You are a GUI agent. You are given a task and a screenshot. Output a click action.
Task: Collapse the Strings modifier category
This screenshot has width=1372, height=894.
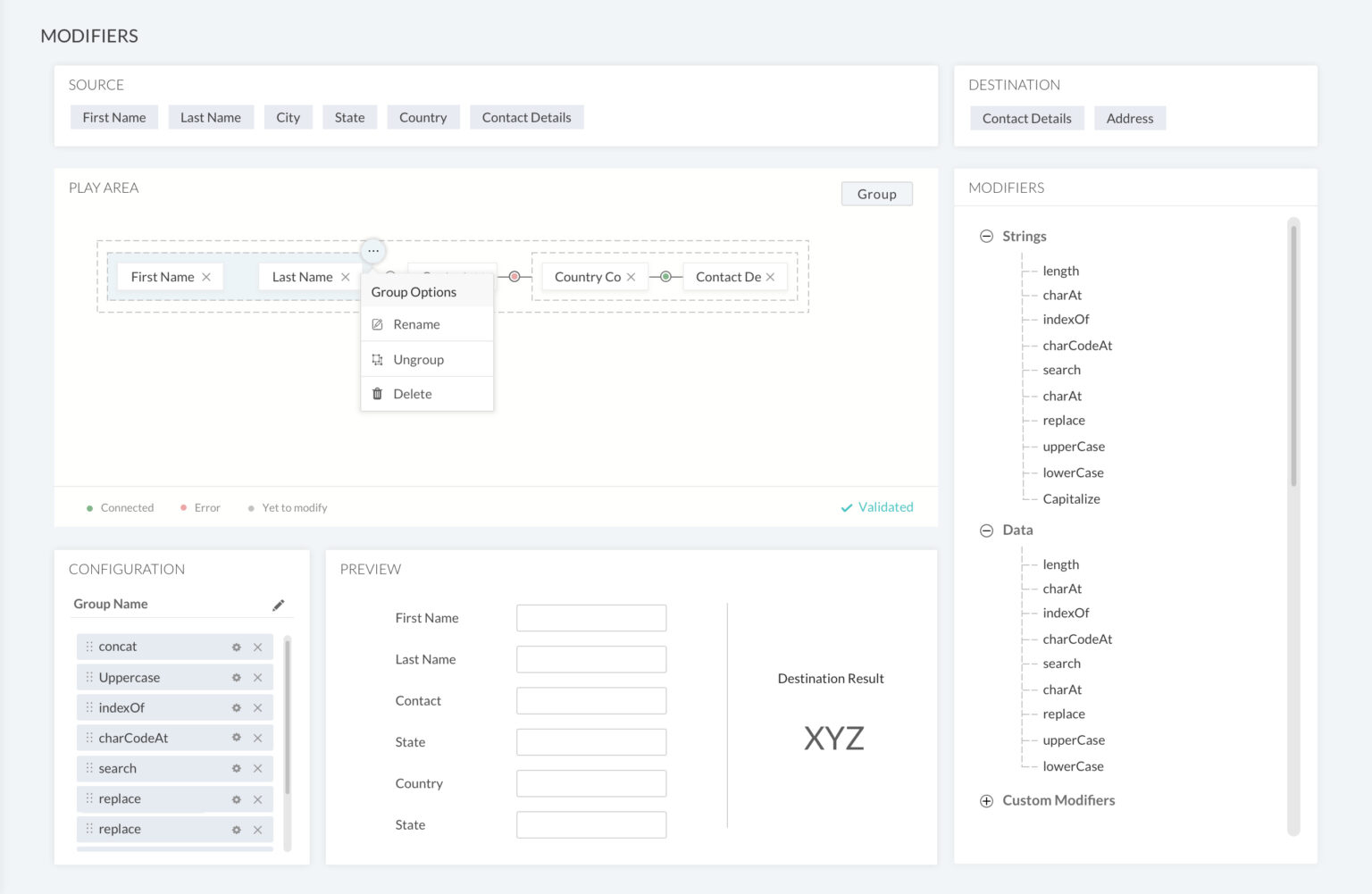point(986,237)
